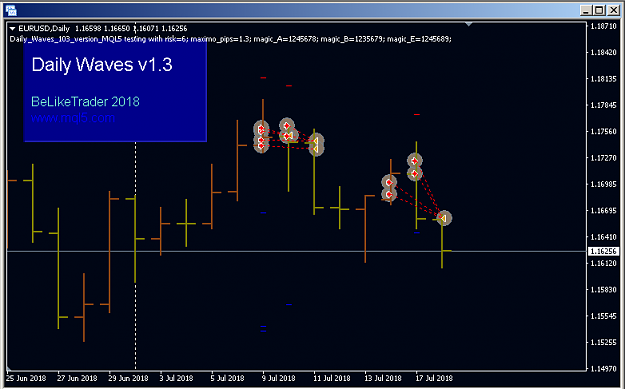Close the chart window

613,10
